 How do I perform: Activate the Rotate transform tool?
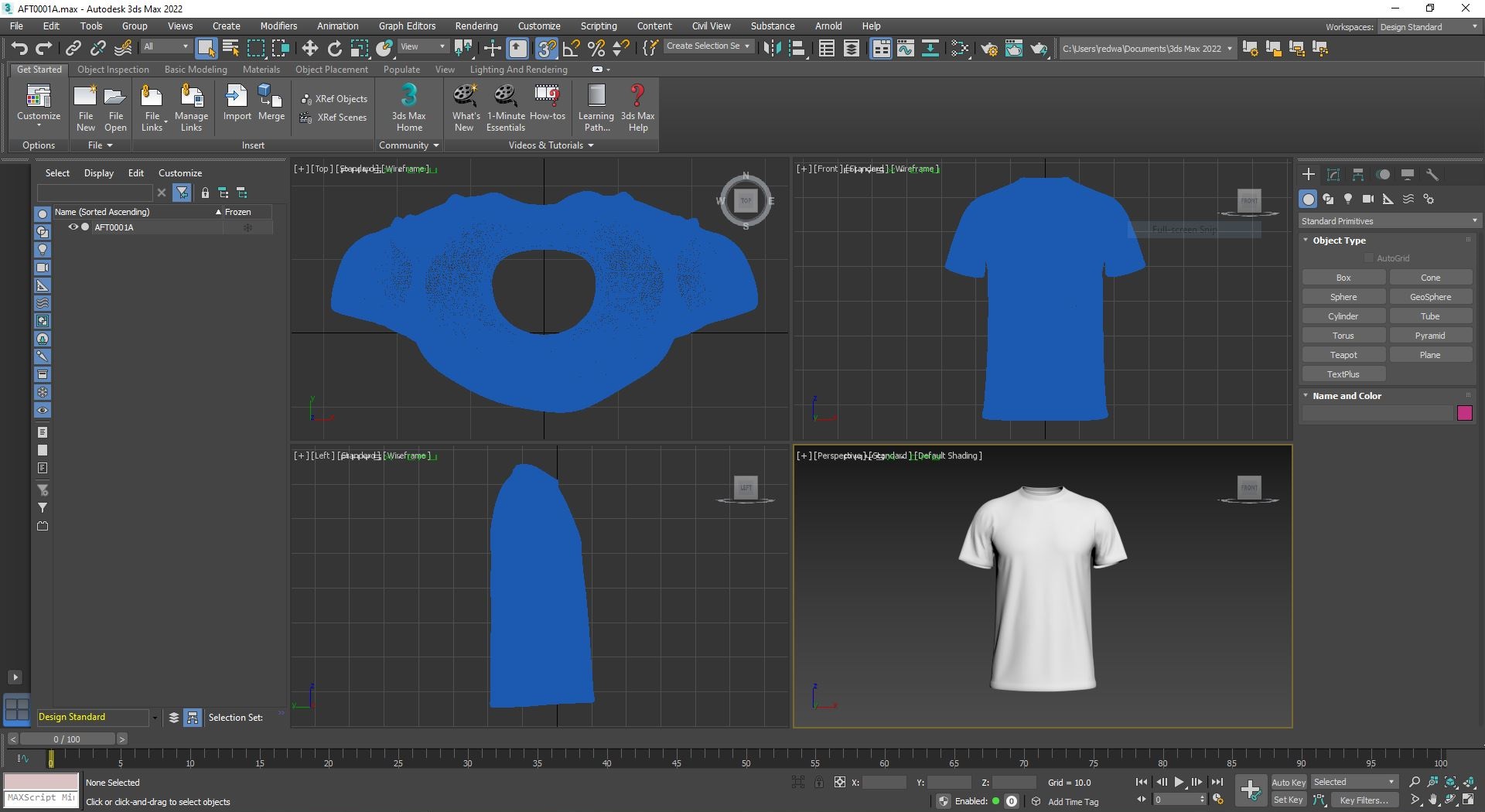tap(335, 49)
